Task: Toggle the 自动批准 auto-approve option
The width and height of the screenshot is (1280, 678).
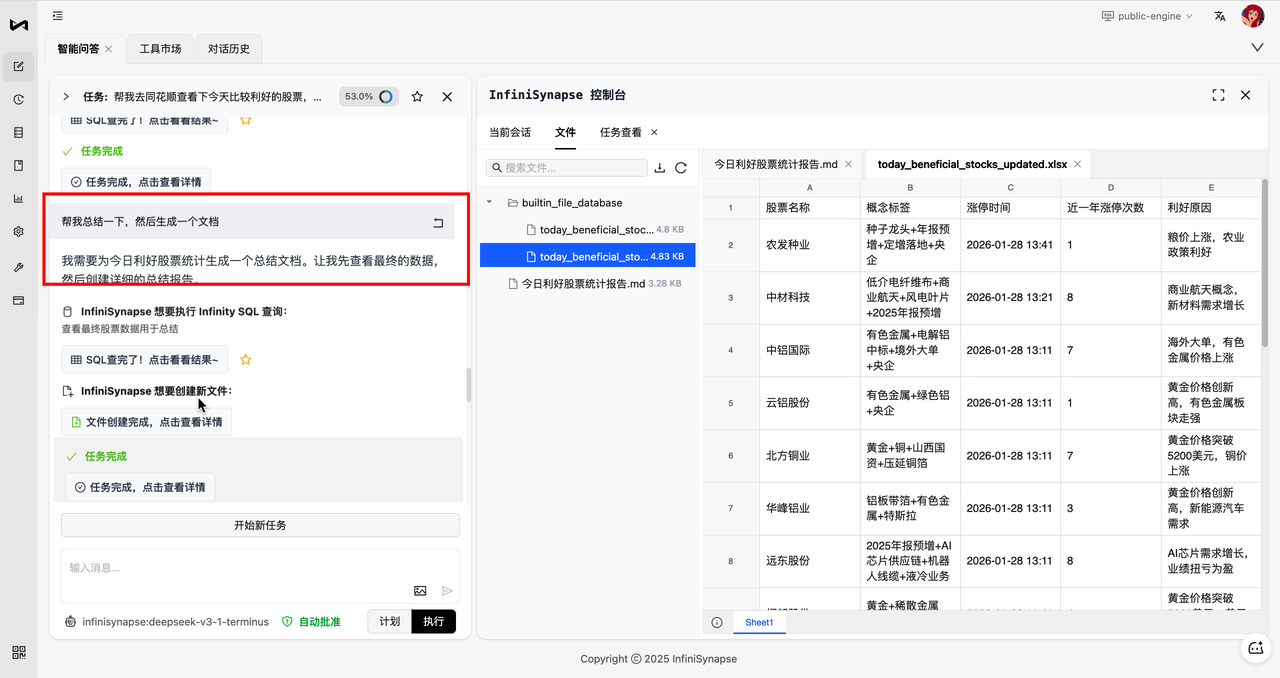Action: click(x=311, y=621)
